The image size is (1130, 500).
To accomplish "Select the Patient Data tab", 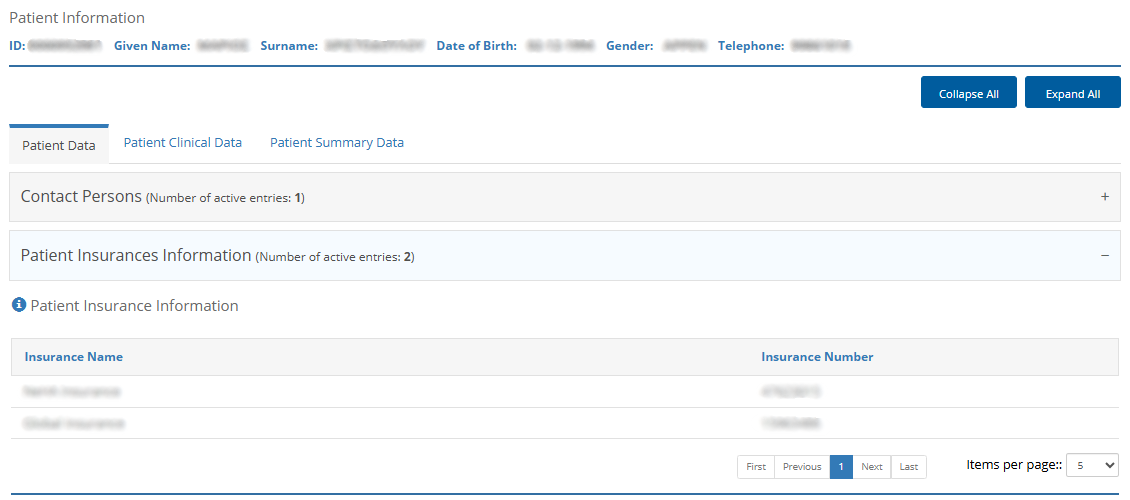I will [59, 145].
